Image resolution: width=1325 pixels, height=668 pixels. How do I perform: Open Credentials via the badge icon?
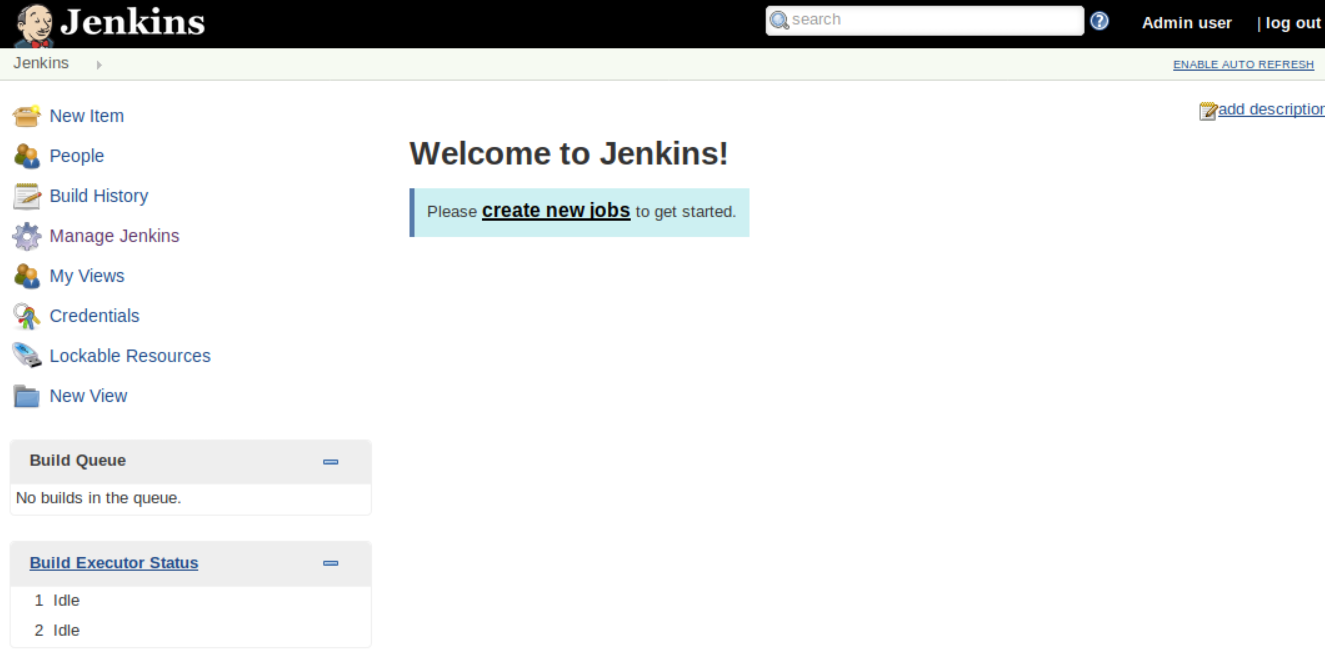27,316
